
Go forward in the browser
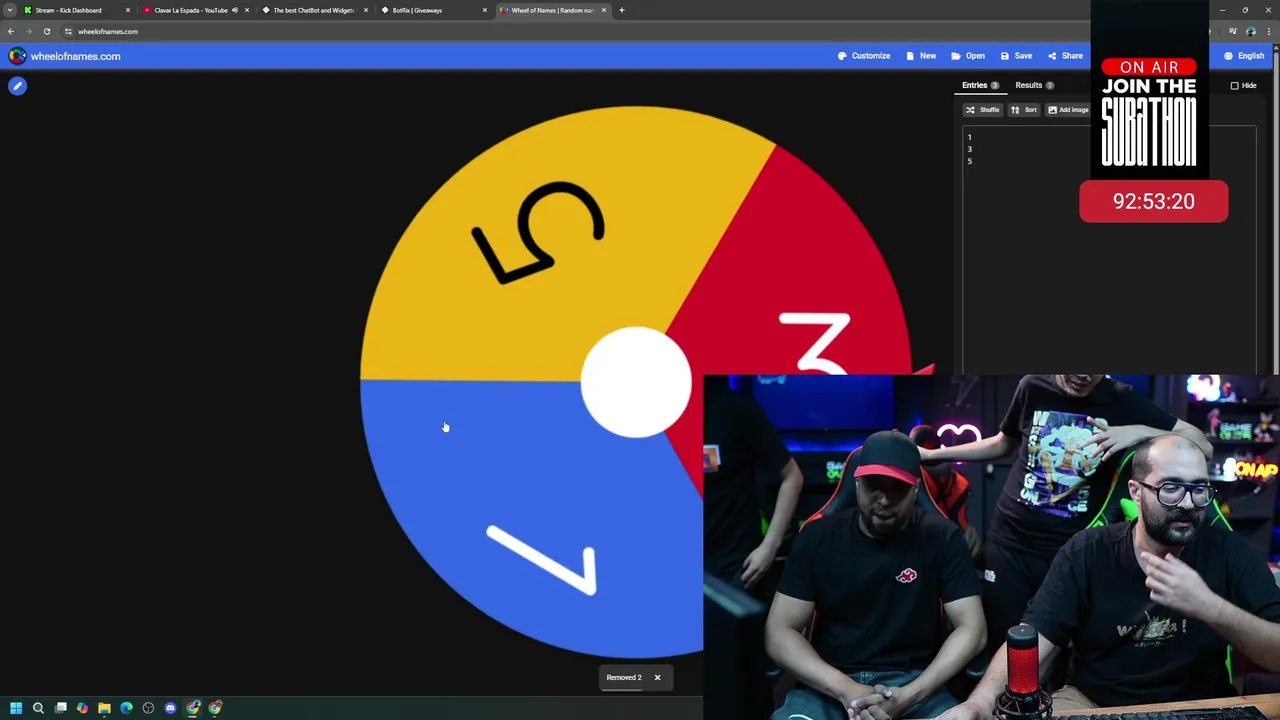click(29, 31)
